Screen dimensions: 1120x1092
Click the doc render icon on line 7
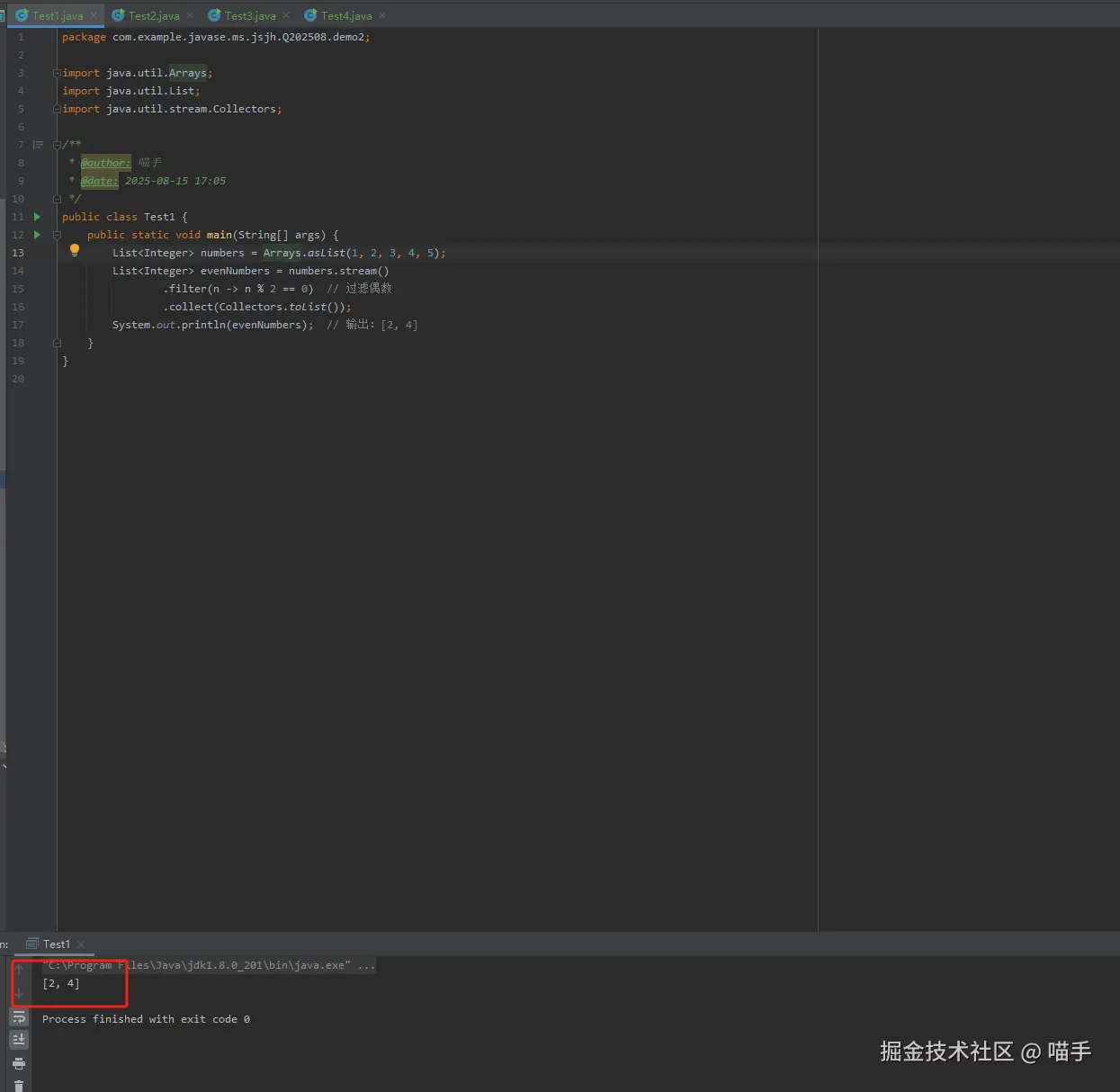tap(38, 145)
